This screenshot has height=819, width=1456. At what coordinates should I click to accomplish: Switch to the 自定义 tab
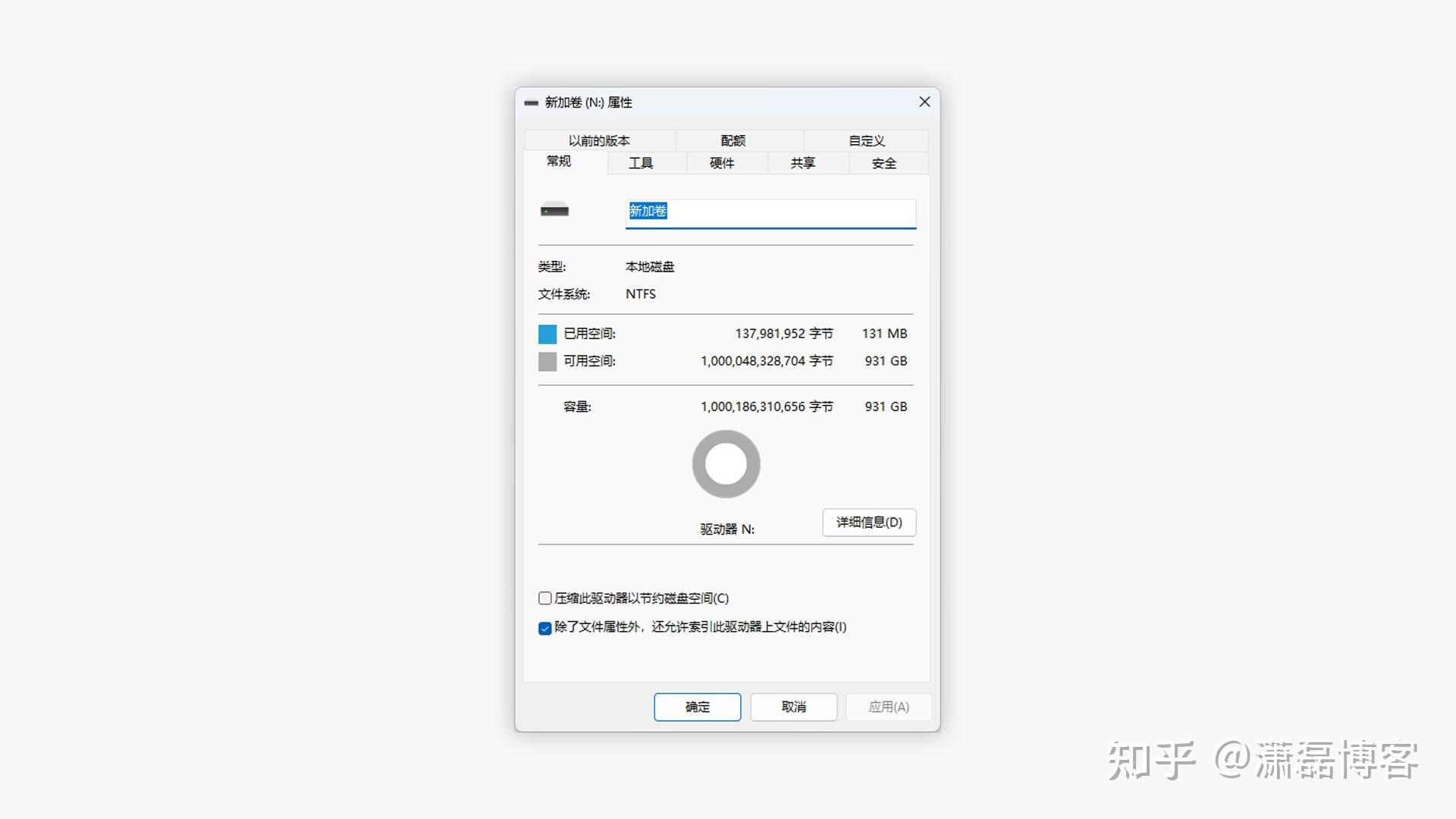click(867, 140)
